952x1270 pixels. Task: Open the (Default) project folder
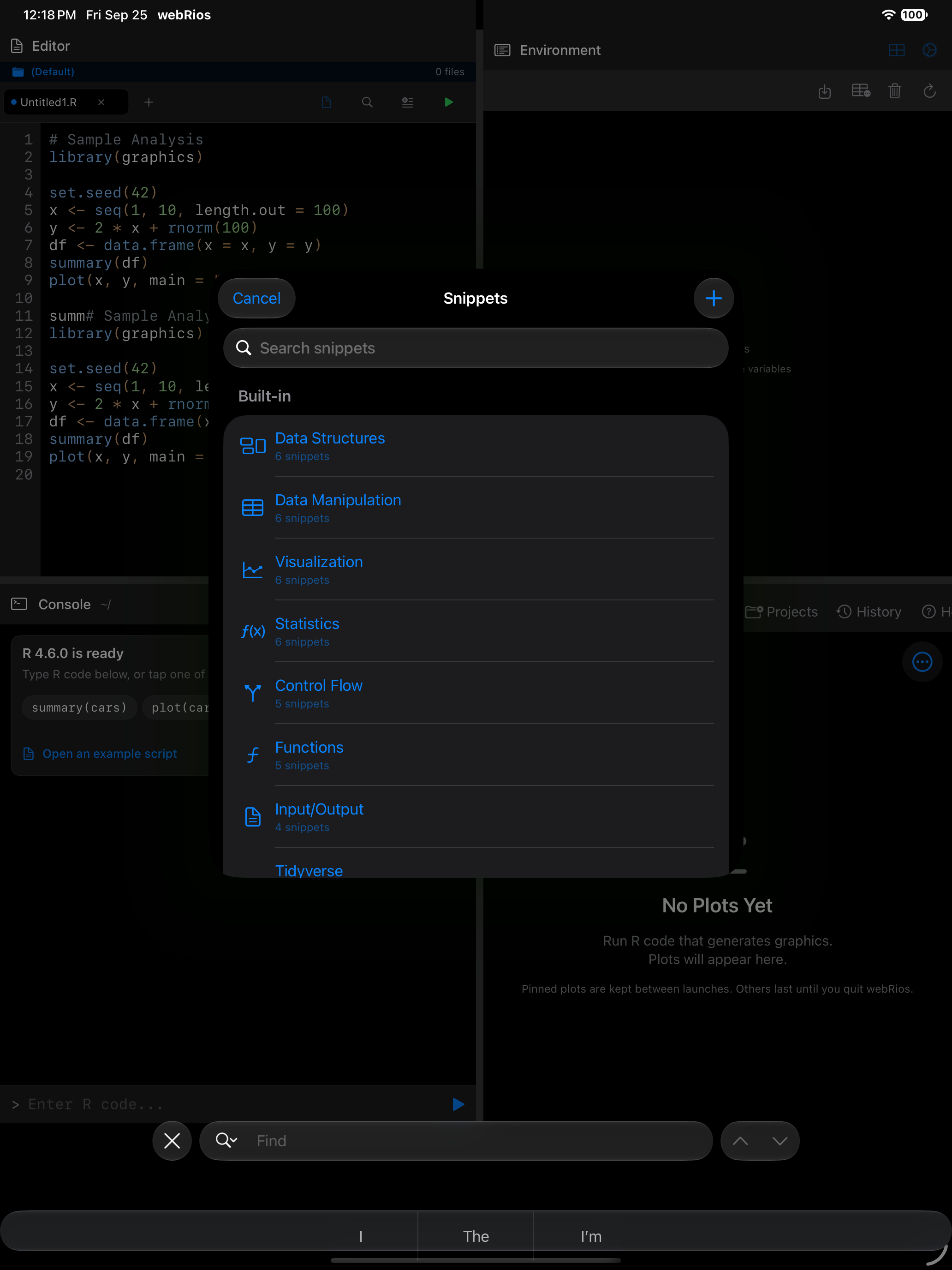(x=43, y=72)
